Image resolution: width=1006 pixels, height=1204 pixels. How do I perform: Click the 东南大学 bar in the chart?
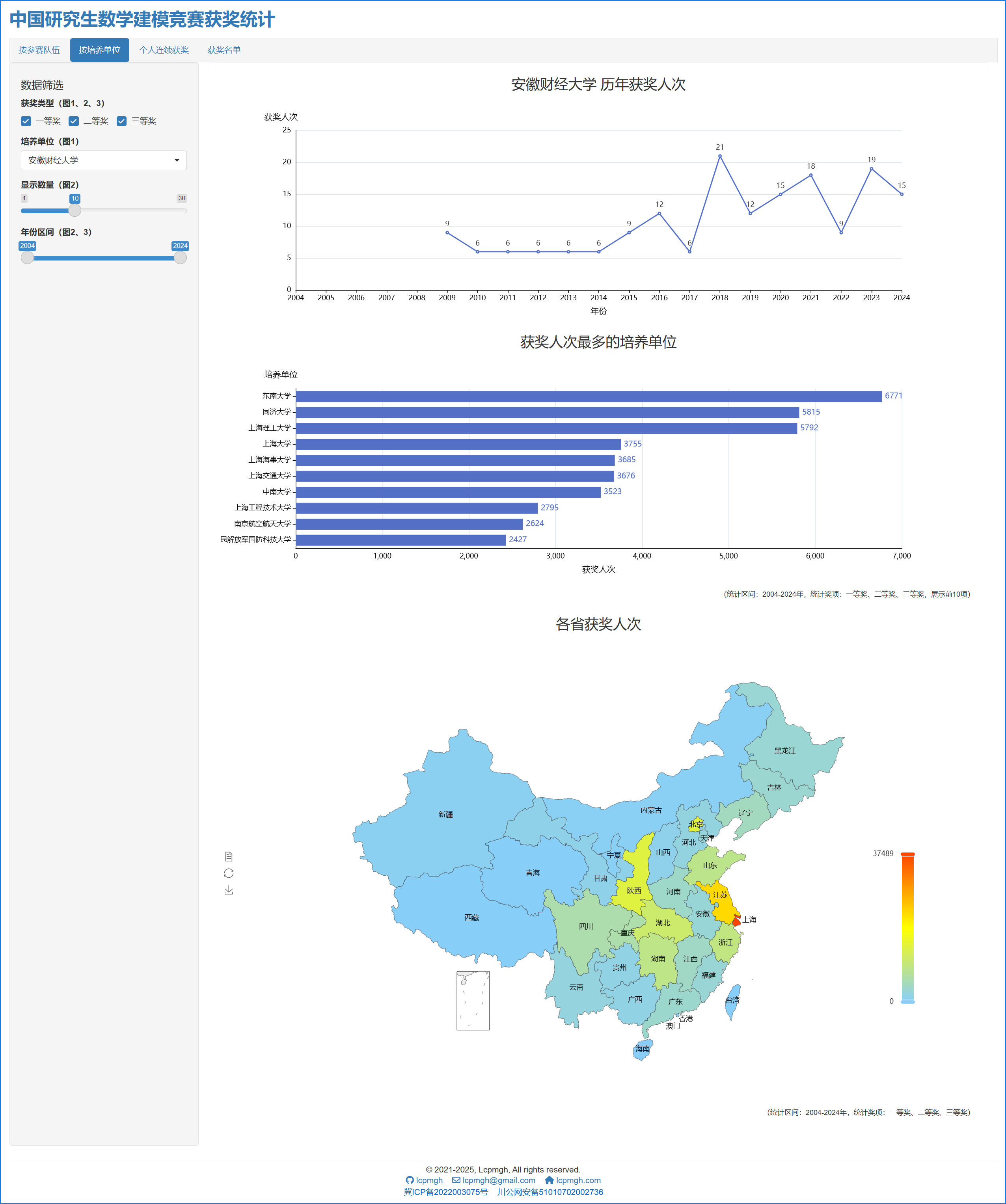click(589, 397)
